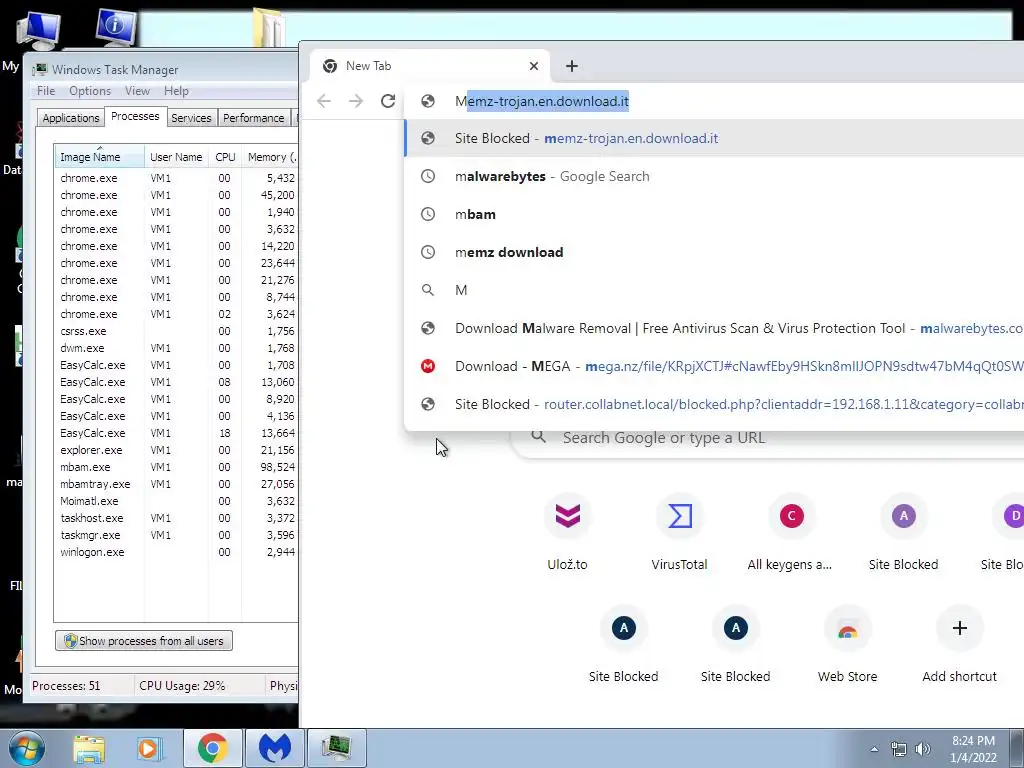Click the address bar with memz-trojan URL
Image resolution: width=1024 pixels, height=768 pixels.
[715, 101]
